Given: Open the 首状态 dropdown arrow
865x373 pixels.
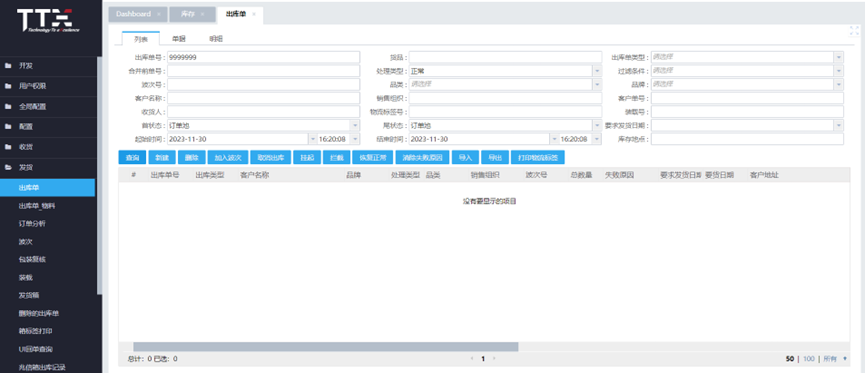Looking at the screenshot, I should (x=355, y=125).
